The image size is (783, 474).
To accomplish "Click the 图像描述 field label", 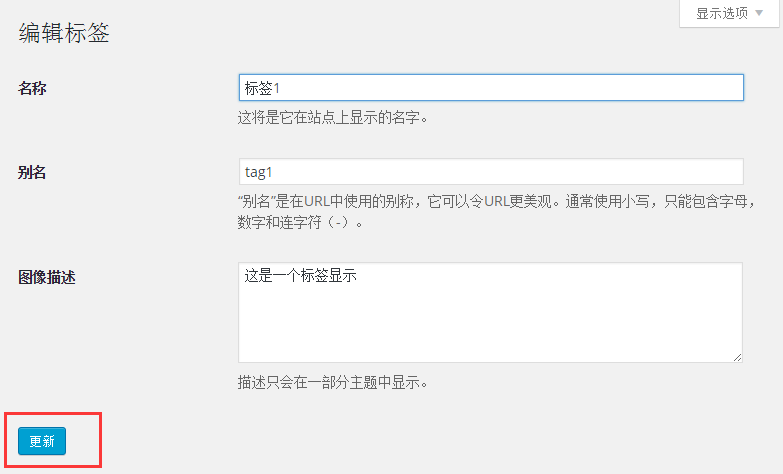I will (x=47, y=276).
